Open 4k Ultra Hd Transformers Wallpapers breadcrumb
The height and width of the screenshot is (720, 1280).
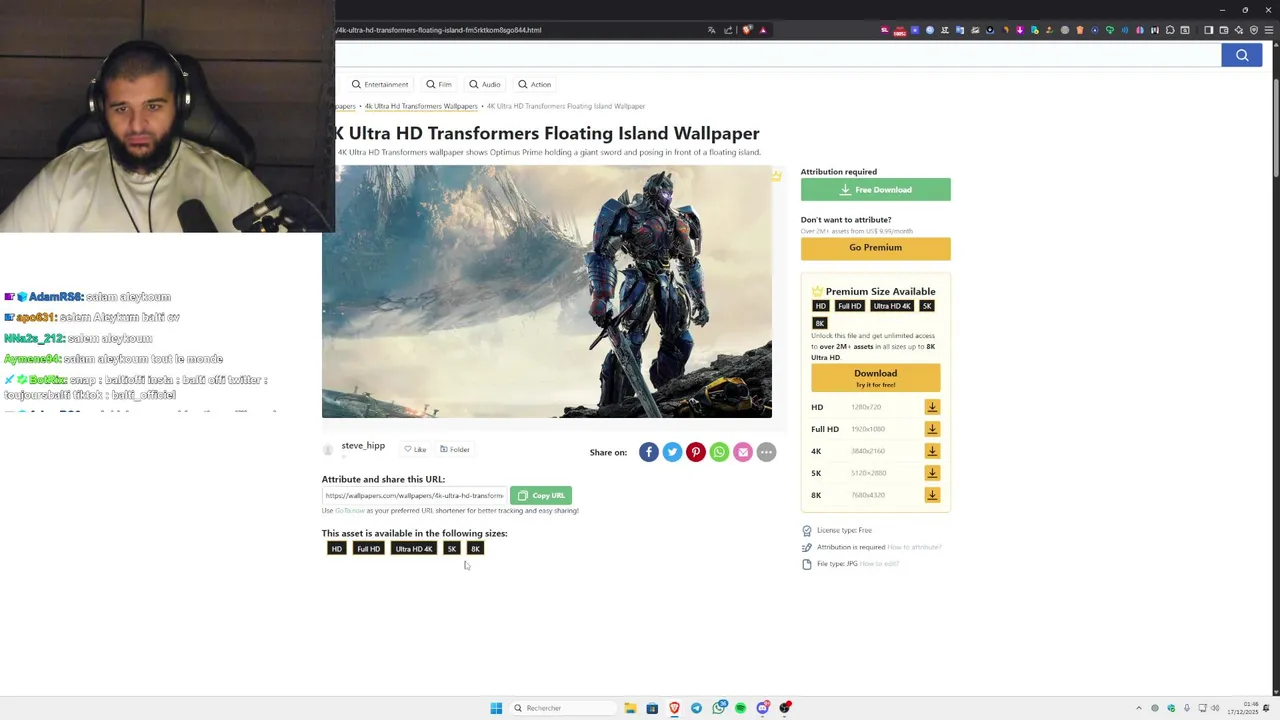click(421, 106)
